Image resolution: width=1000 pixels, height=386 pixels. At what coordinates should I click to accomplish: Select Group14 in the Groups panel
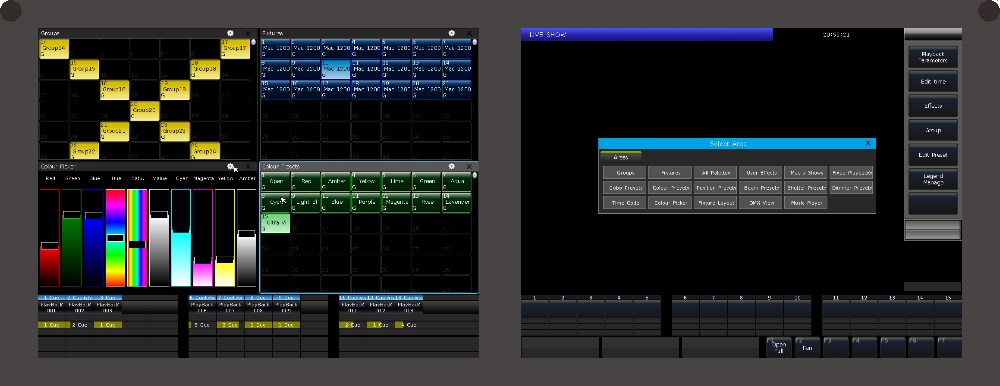point(54,48)
